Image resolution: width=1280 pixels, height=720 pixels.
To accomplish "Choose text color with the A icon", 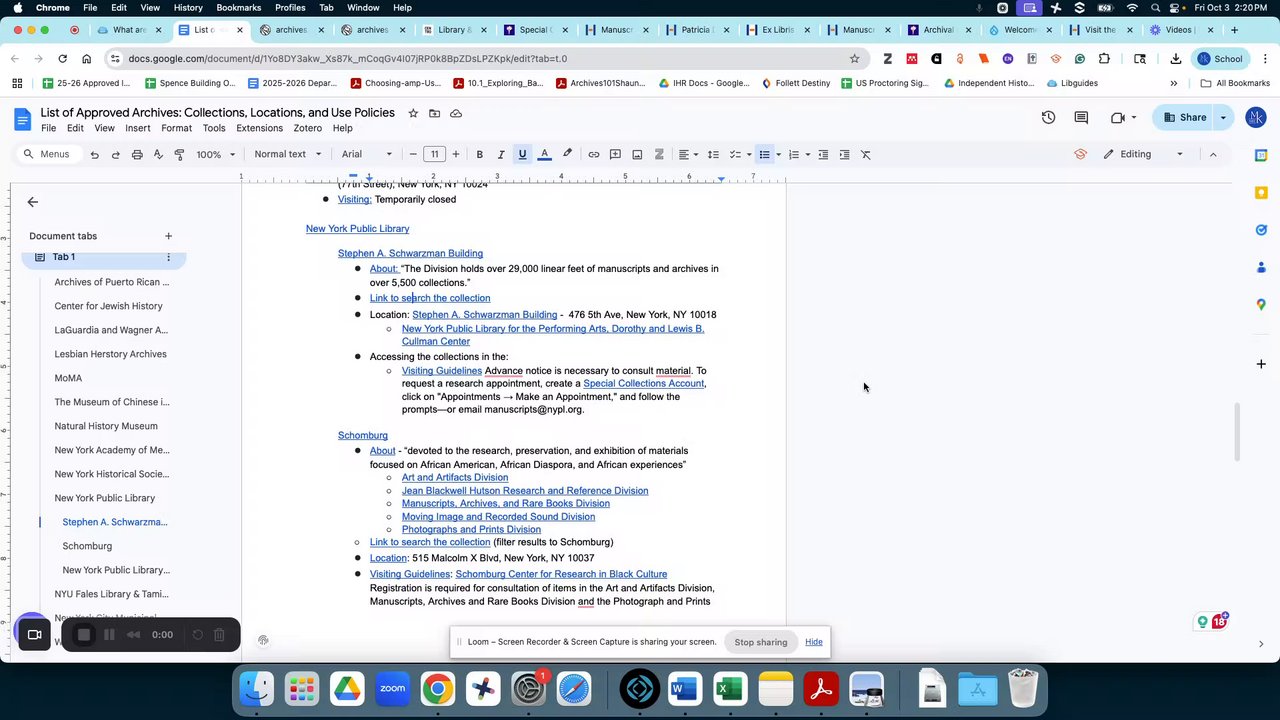I will point(544,155).
